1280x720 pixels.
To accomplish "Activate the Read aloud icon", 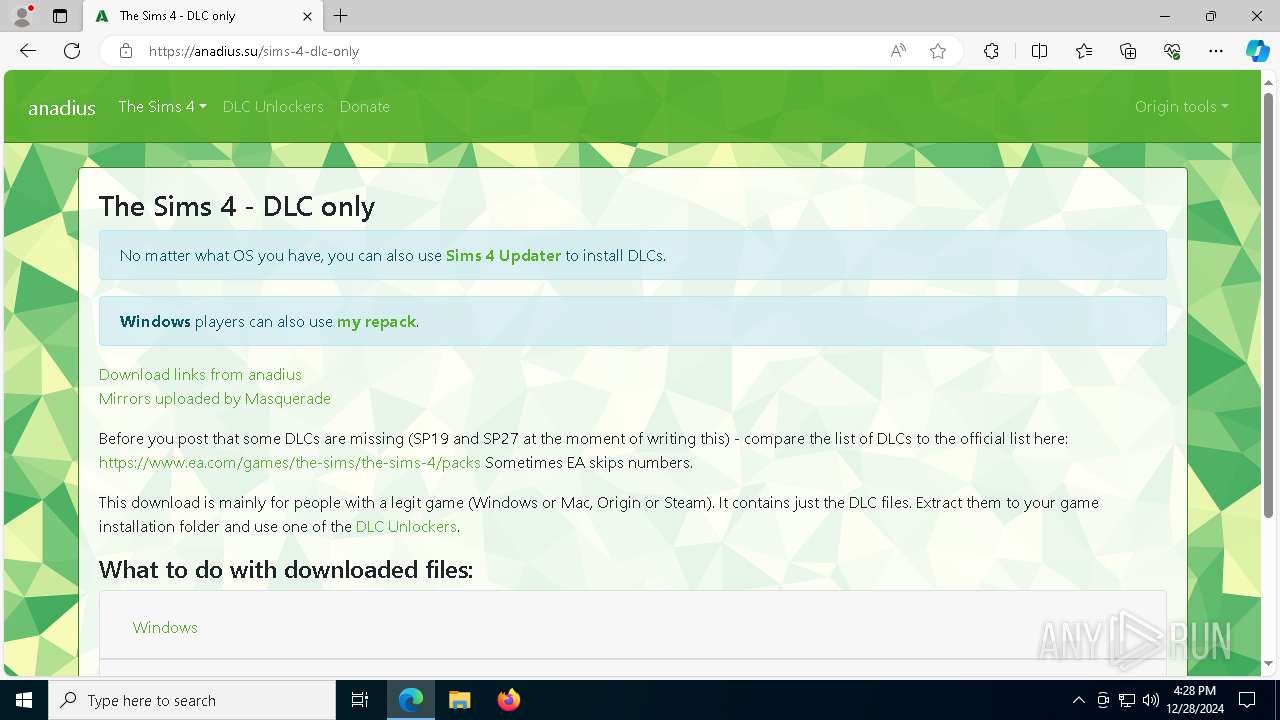I will coord(898,51).
